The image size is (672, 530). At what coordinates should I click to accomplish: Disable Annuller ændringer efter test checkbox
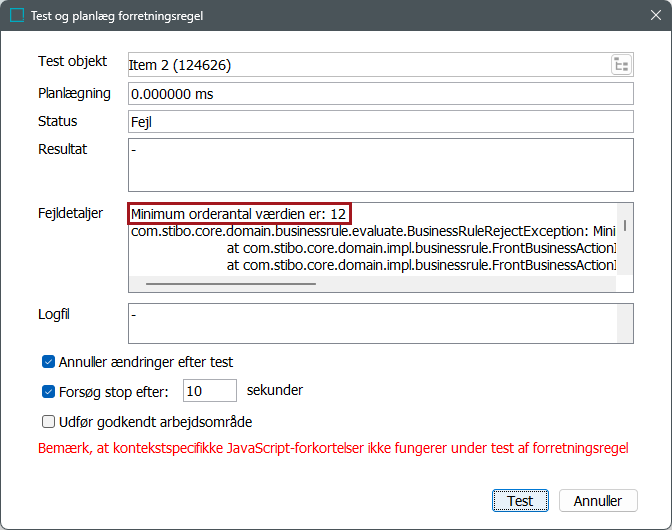[48, 362]
